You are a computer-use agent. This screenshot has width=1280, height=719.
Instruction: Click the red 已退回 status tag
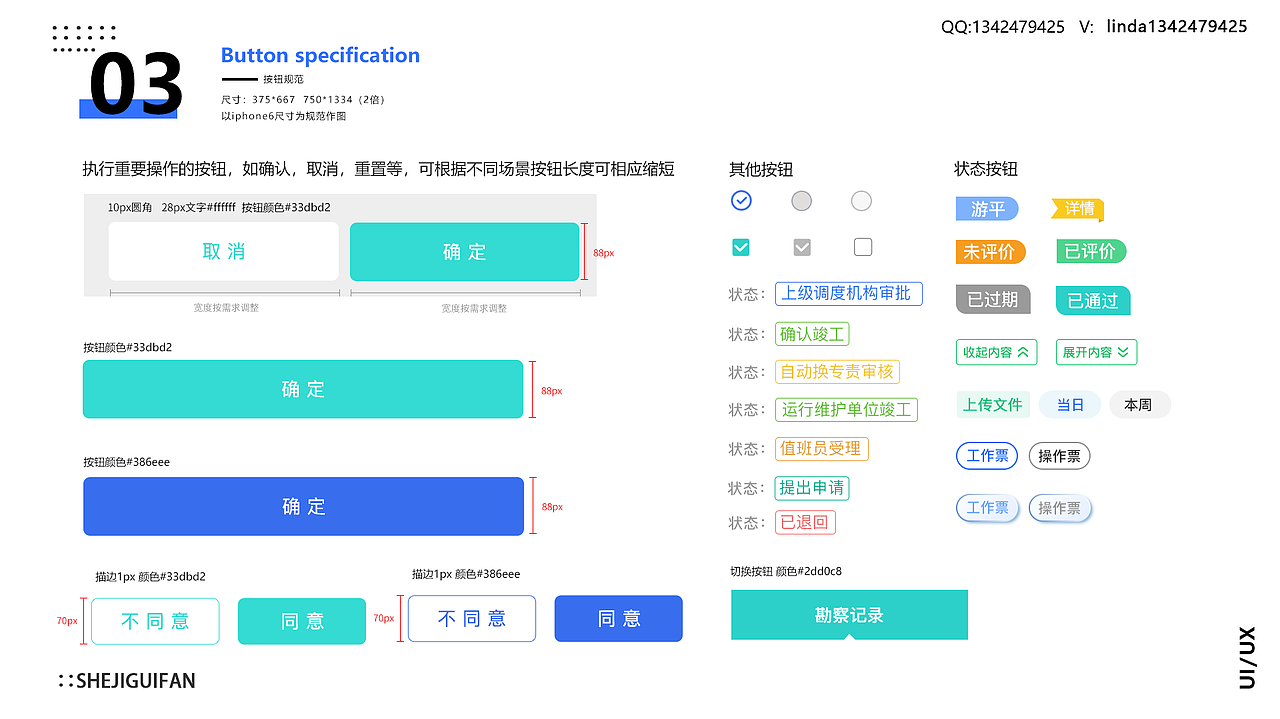pyautogui.click(x=805, y=522)
